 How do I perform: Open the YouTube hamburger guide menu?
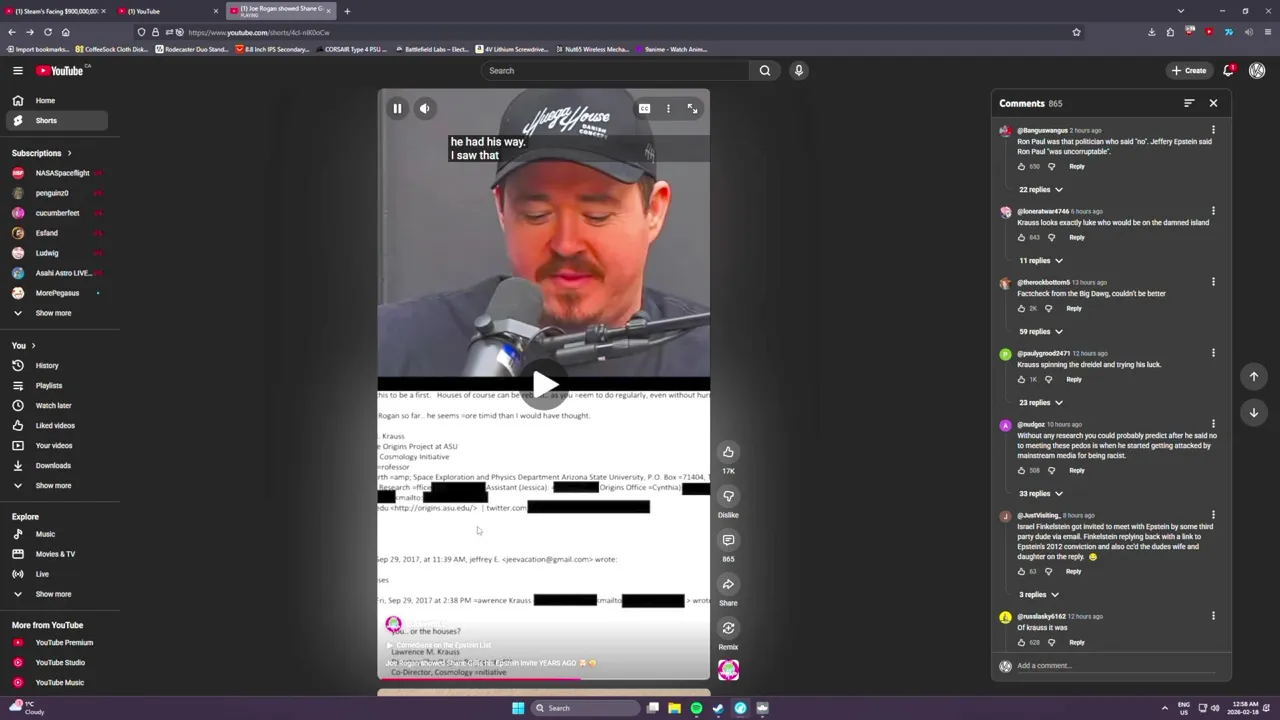[x=17, y=70]
